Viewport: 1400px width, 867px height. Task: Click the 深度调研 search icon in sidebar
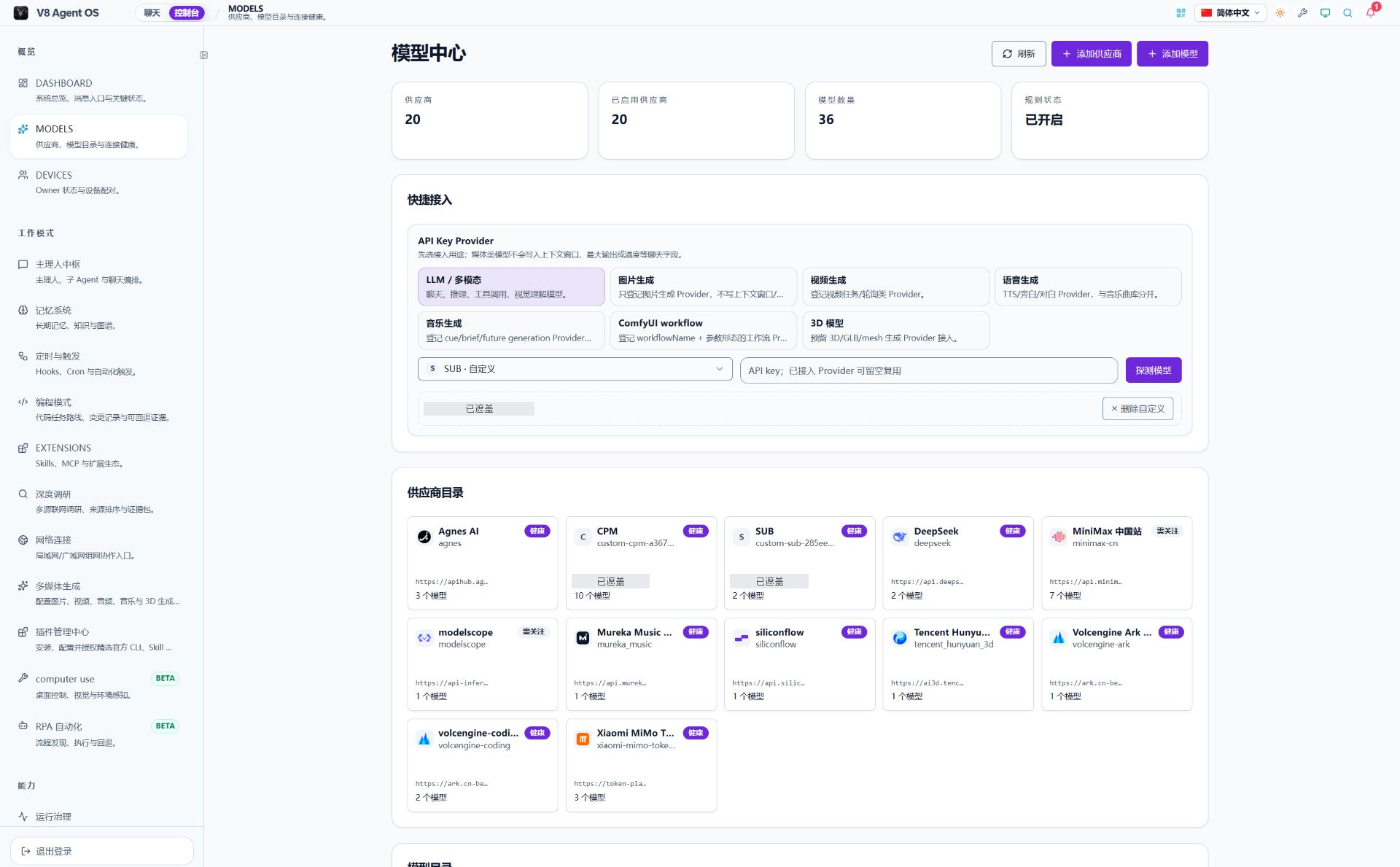click(23, 494)
